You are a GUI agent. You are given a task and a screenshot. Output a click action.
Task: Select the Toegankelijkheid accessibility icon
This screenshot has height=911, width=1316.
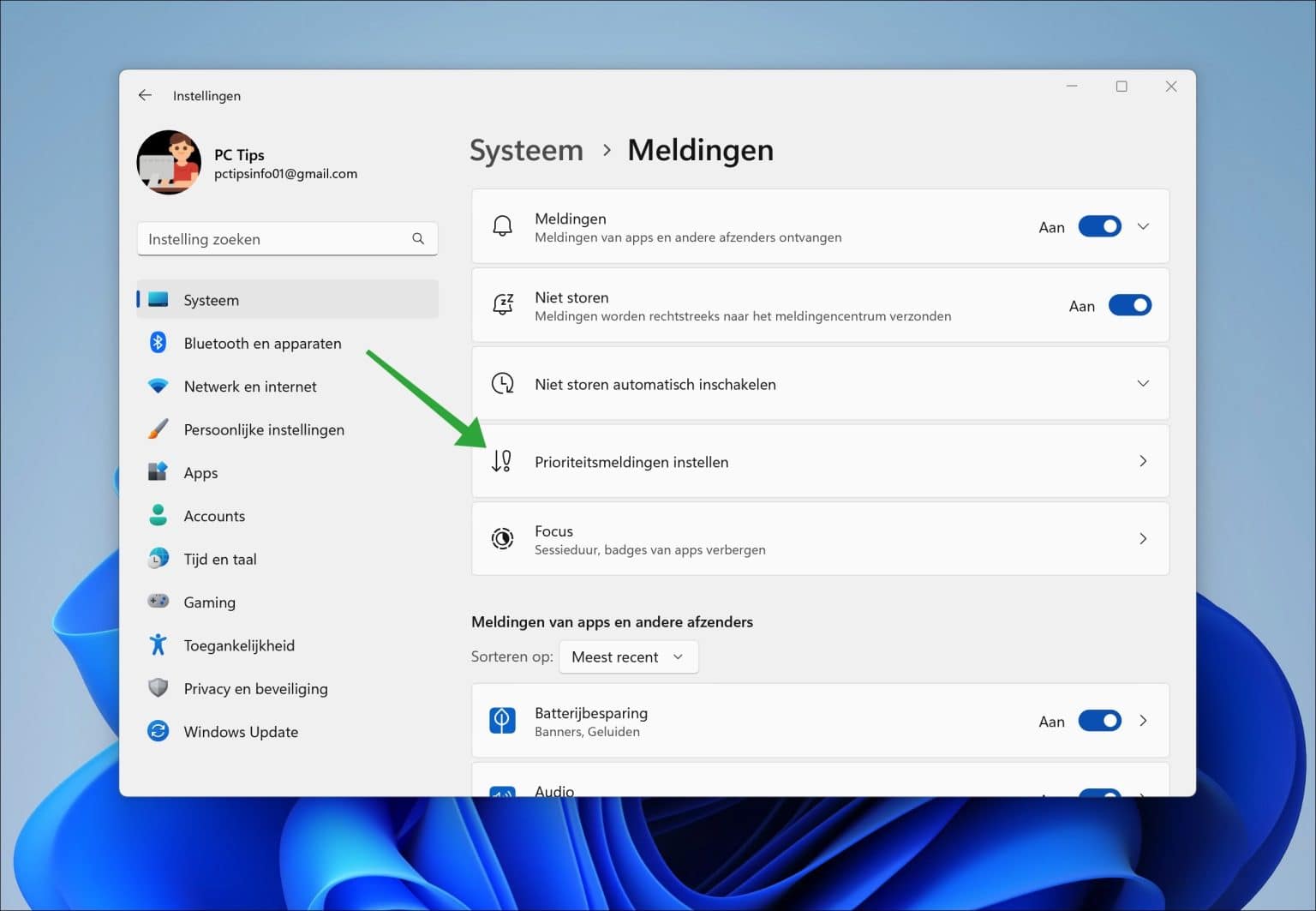(159, 644)
